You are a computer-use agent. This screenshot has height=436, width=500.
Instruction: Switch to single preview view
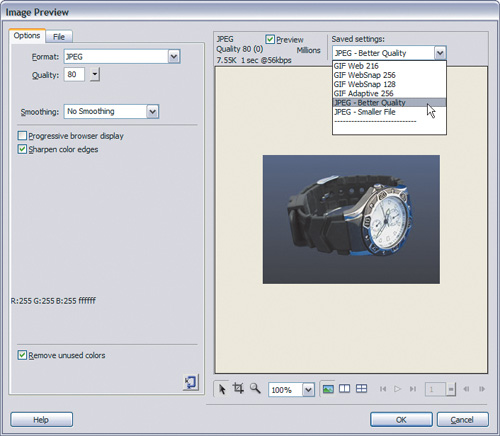pos(328,389)
